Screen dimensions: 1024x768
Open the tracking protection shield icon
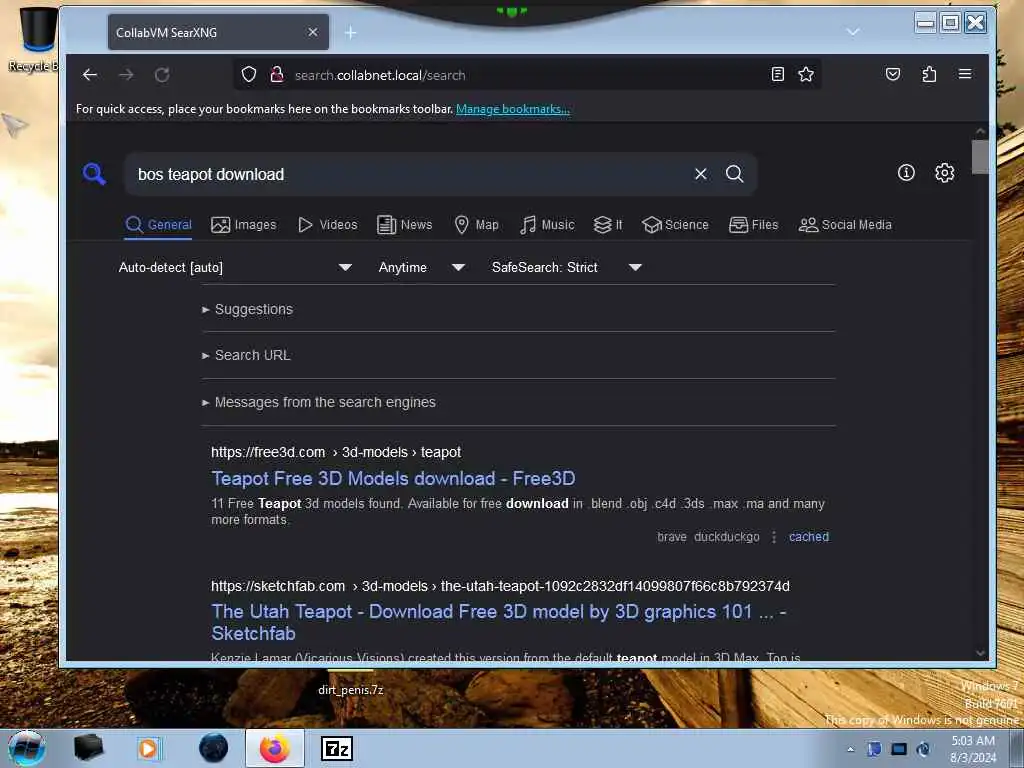(x=249, y=74)
